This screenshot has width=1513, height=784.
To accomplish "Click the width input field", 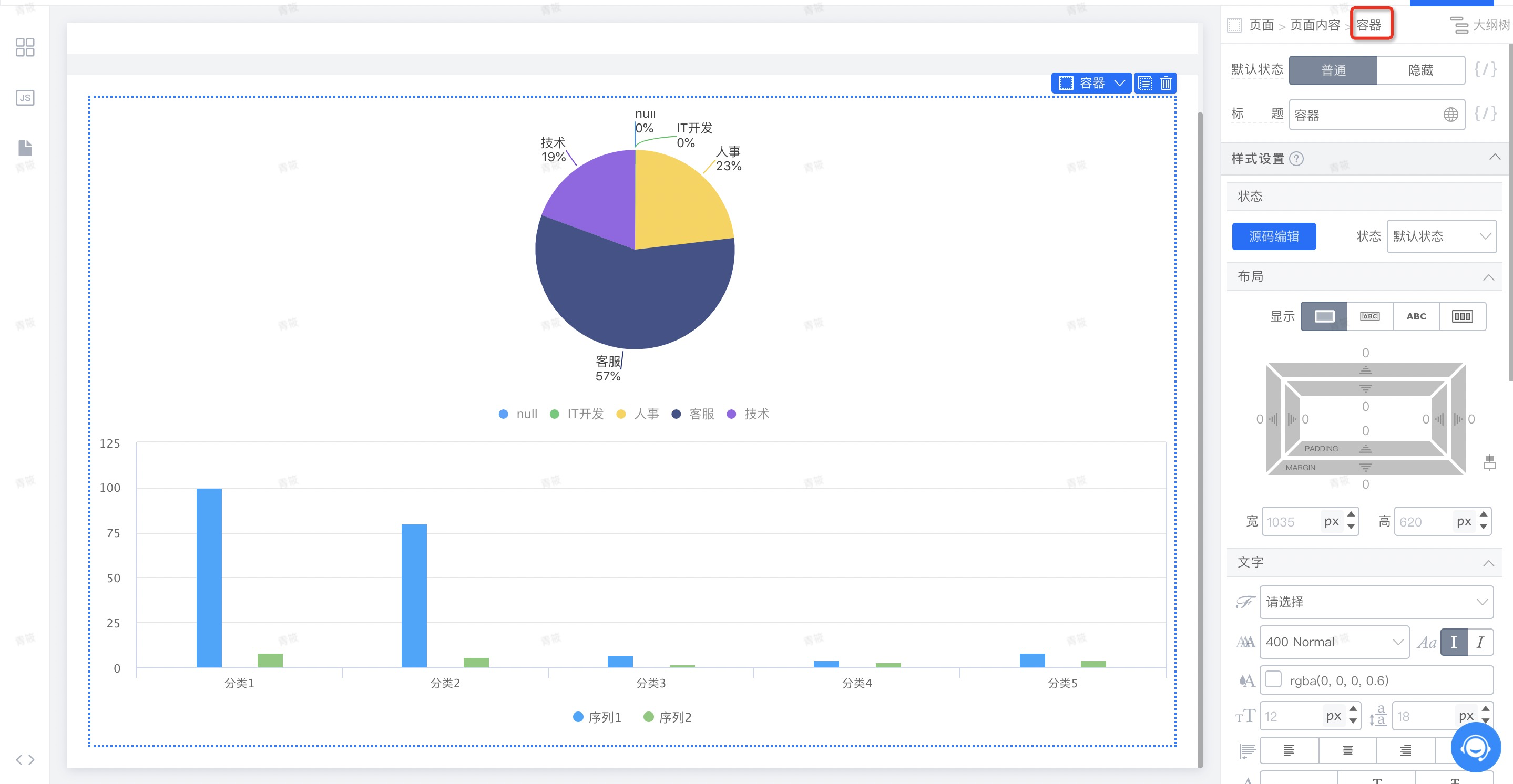I will coord(1290,521).
